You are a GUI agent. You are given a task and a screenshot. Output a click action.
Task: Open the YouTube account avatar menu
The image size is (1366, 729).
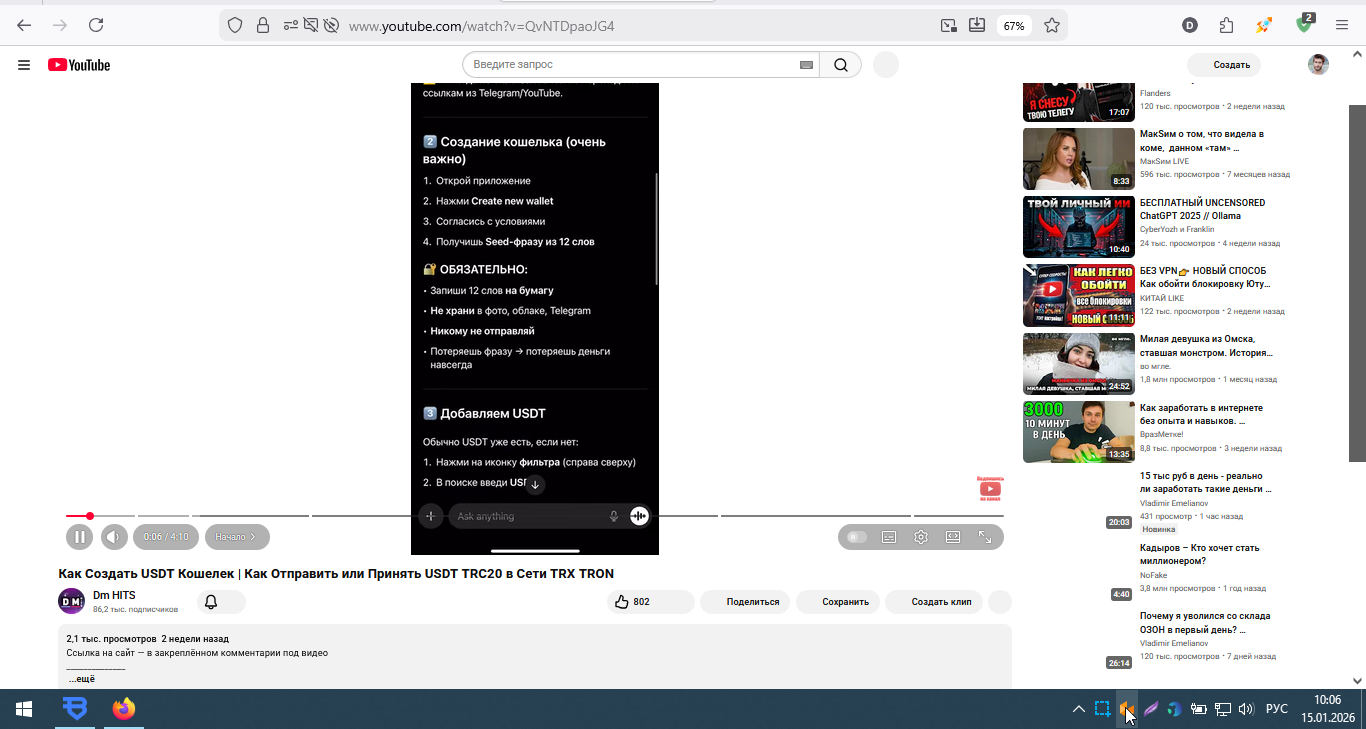pos(1319,65)
